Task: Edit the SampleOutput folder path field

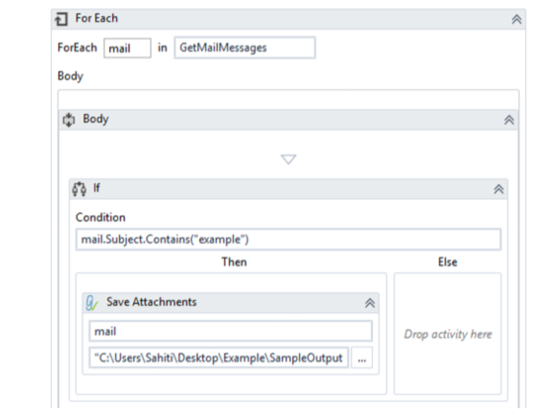Action: 219,358
